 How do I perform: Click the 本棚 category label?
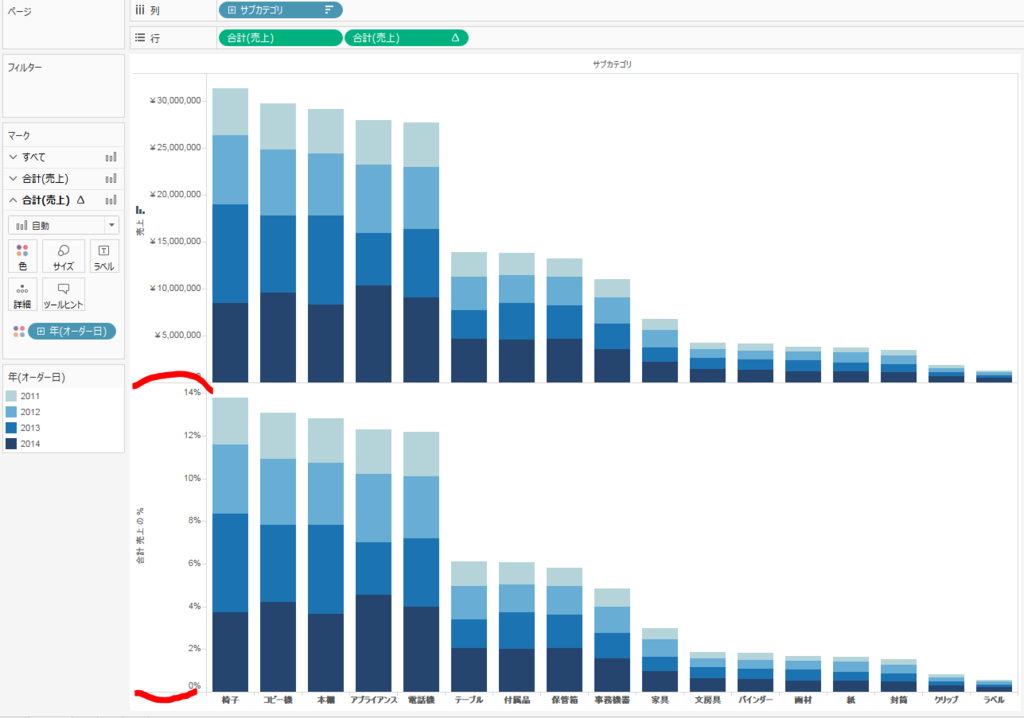[326, 700]
